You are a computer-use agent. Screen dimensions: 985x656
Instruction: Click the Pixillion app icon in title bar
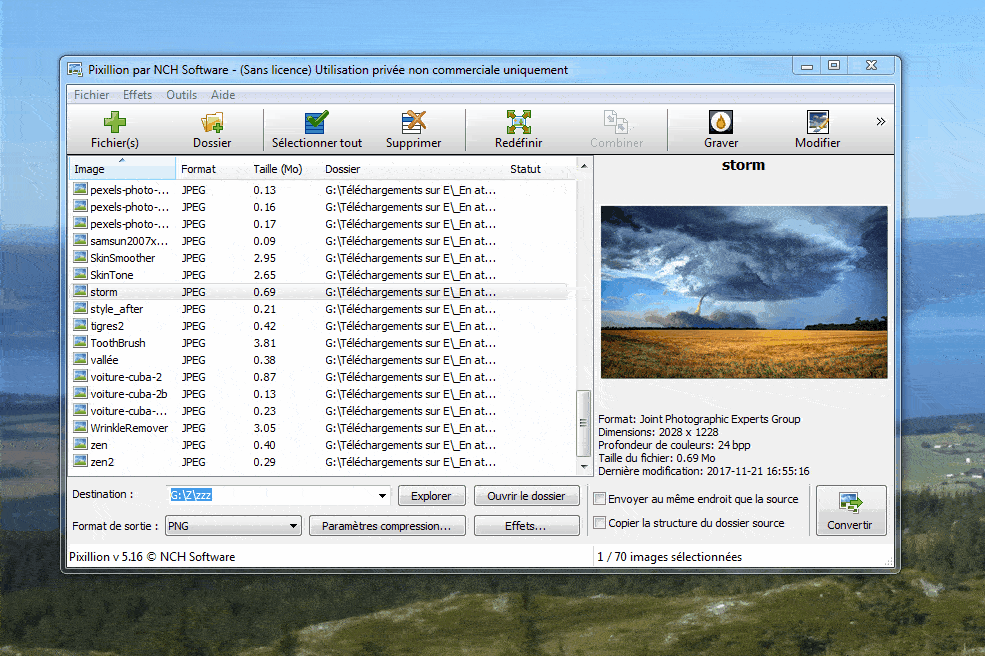point(75,70)
